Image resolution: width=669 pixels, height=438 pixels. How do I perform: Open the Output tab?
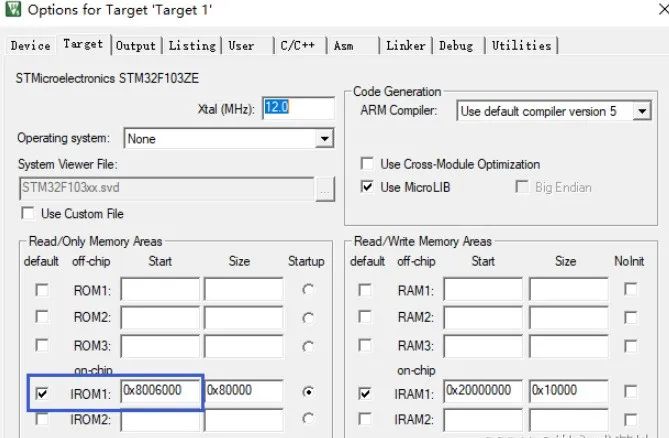[136, 45]
